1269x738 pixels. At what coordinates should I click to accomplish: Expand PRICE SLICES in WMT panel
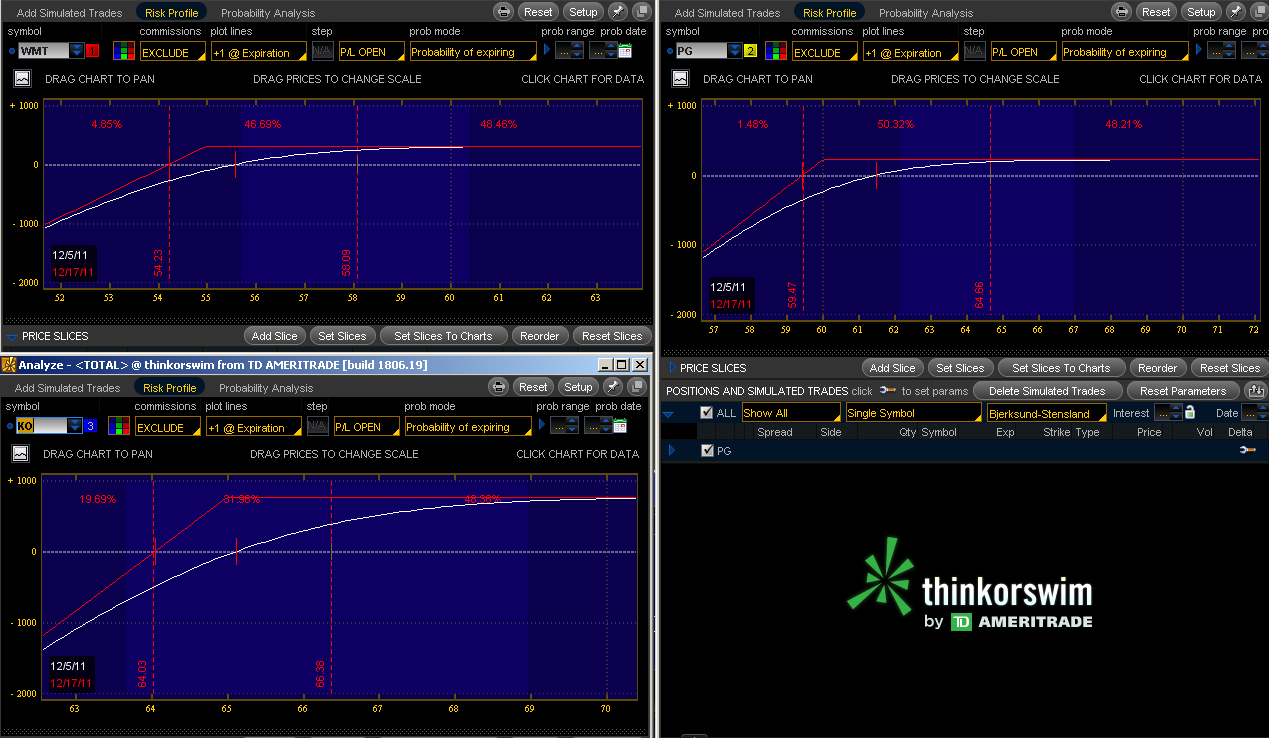tap(11, 336)
